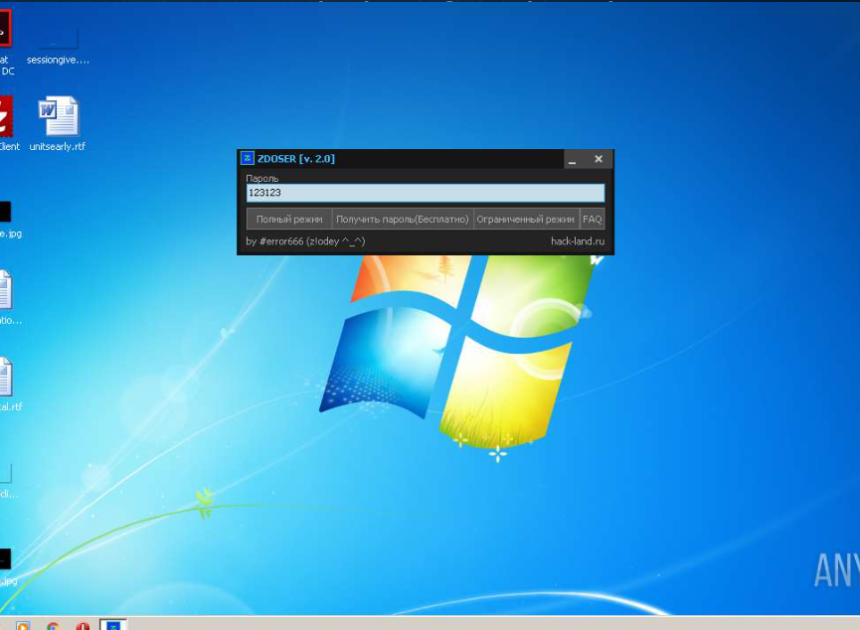This screenshot has height=630, width=860.
Task: Open the media player taskbar icon
Action: click(23, 626)
